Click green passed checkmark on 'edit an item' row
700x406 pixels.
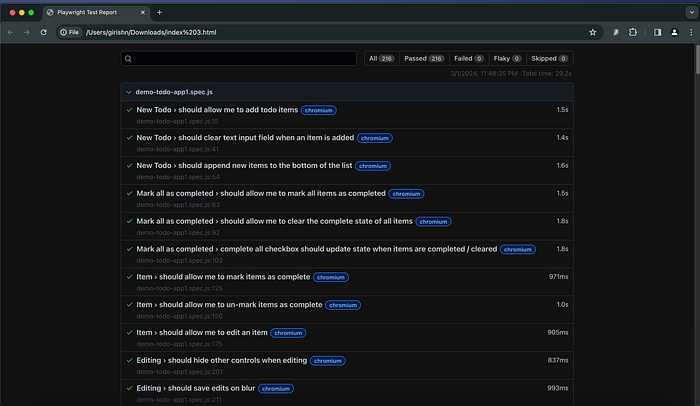[129, 332]
